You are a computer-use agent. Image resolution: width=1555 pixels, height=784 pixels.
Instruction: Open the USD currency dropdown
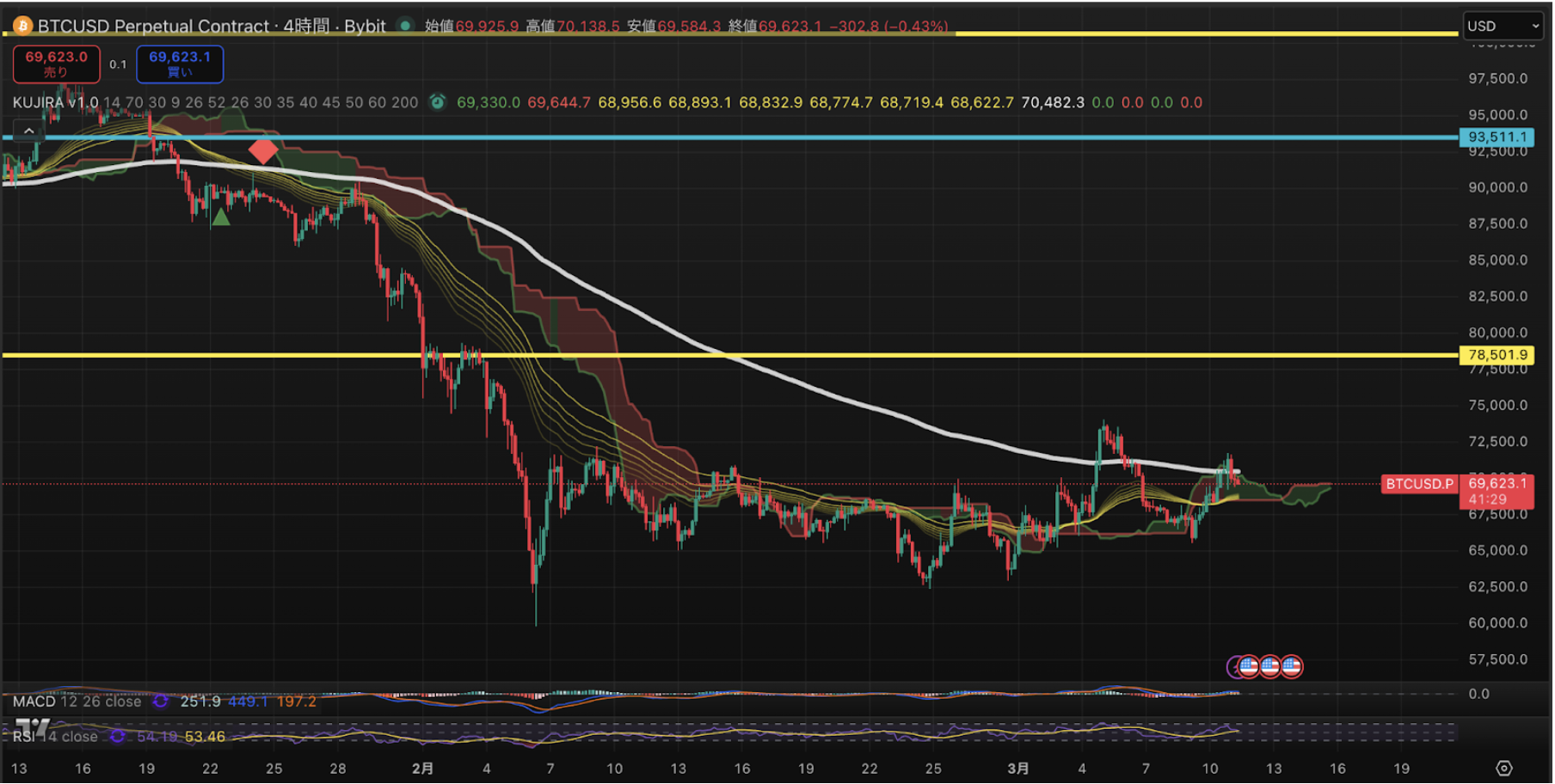pyautogui.click(x=1502, y=26)
